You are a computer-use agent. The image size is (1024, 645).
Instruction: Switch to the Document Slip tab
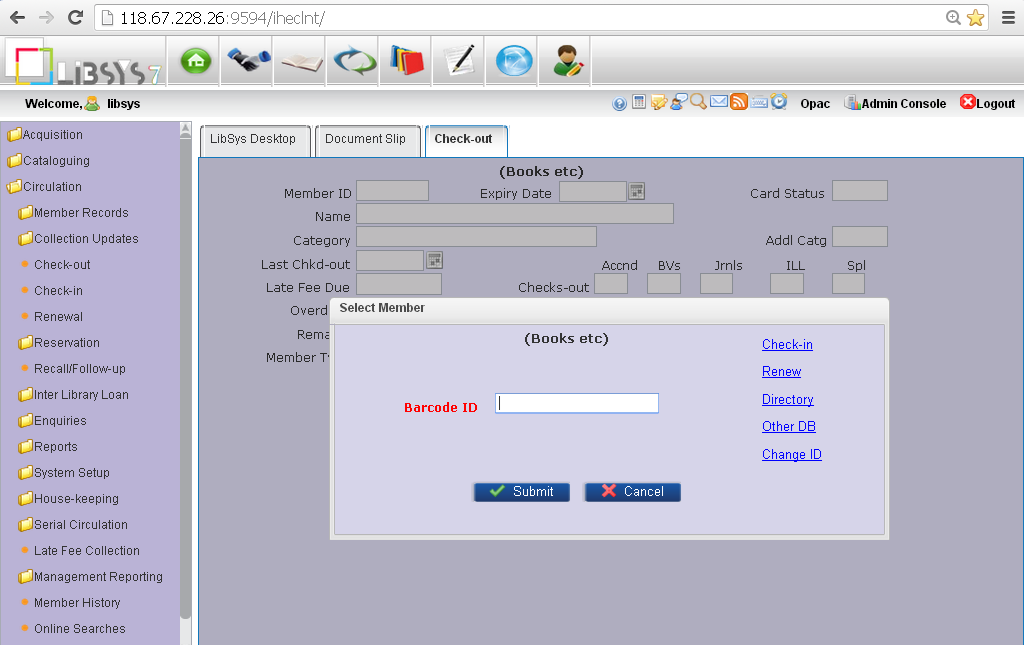pos(367,140)
